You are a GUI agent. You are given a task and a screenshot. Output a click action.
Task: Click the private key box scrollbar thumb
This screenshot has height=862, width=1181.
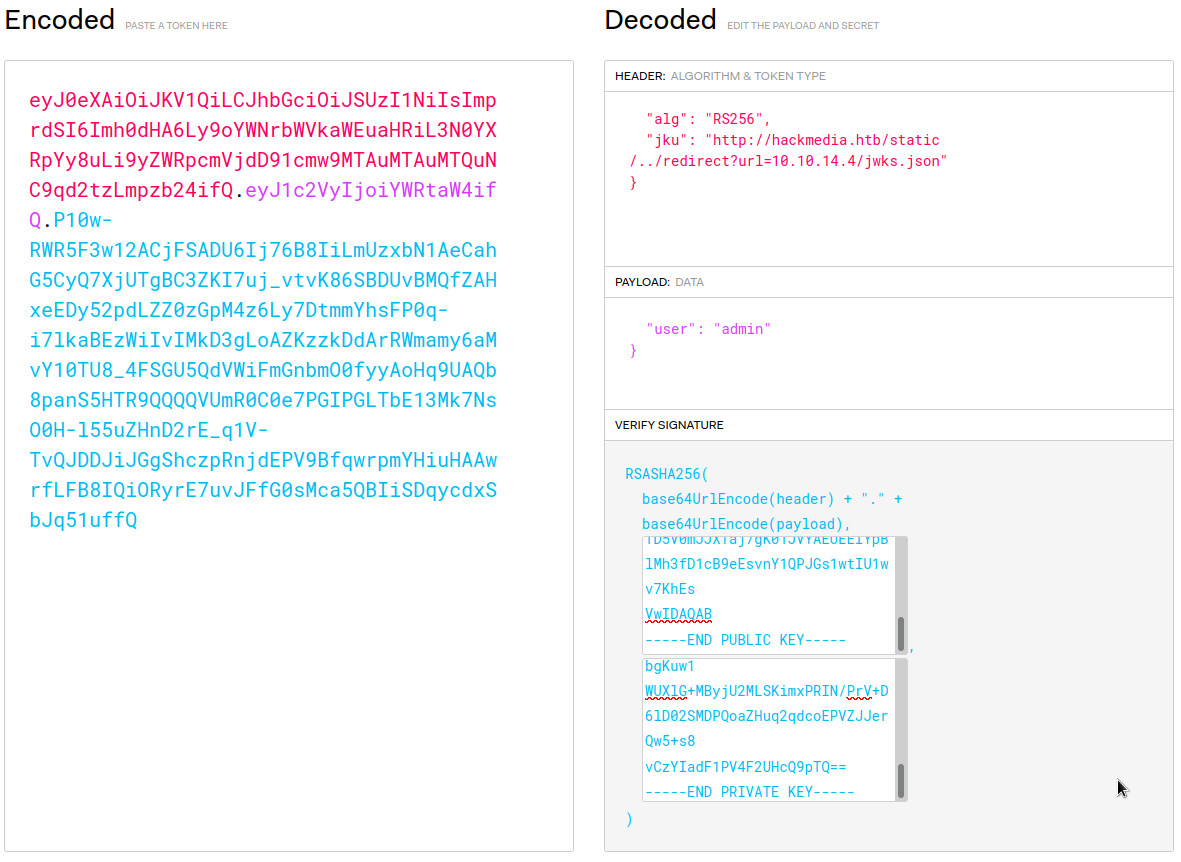coord(901,781)
